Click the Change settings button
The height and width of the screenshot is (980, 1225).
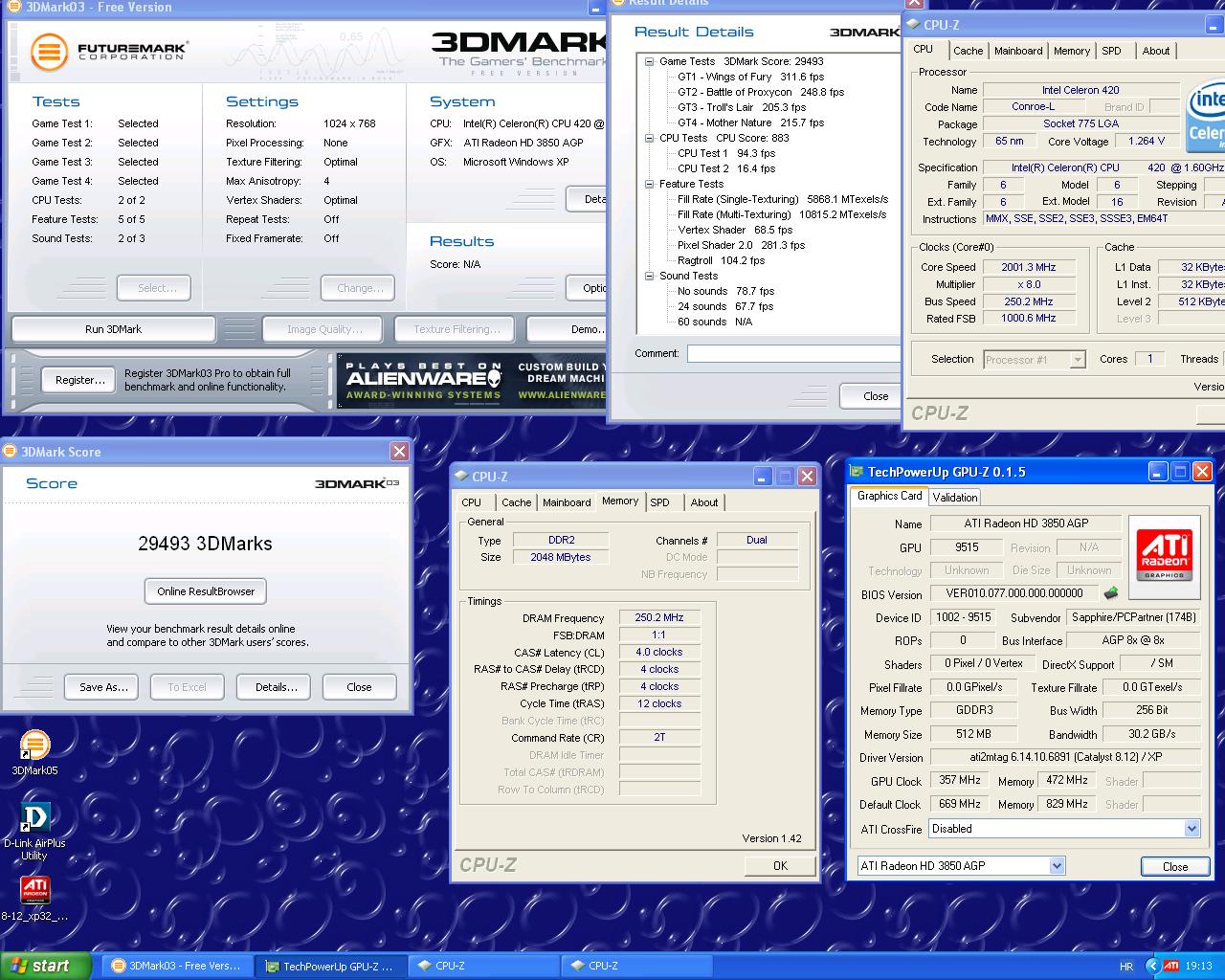tap(360, 288)
